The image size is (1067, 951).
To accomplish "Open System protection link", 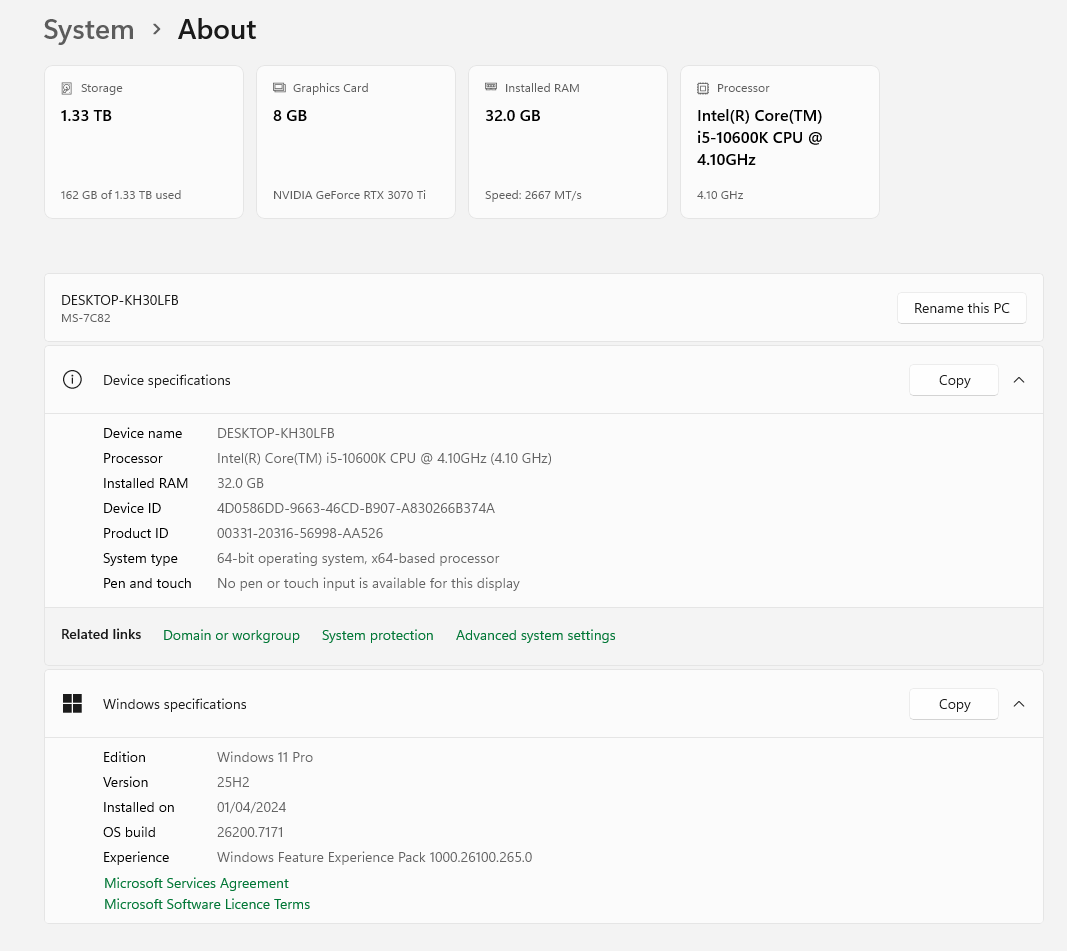I will 377,635.
